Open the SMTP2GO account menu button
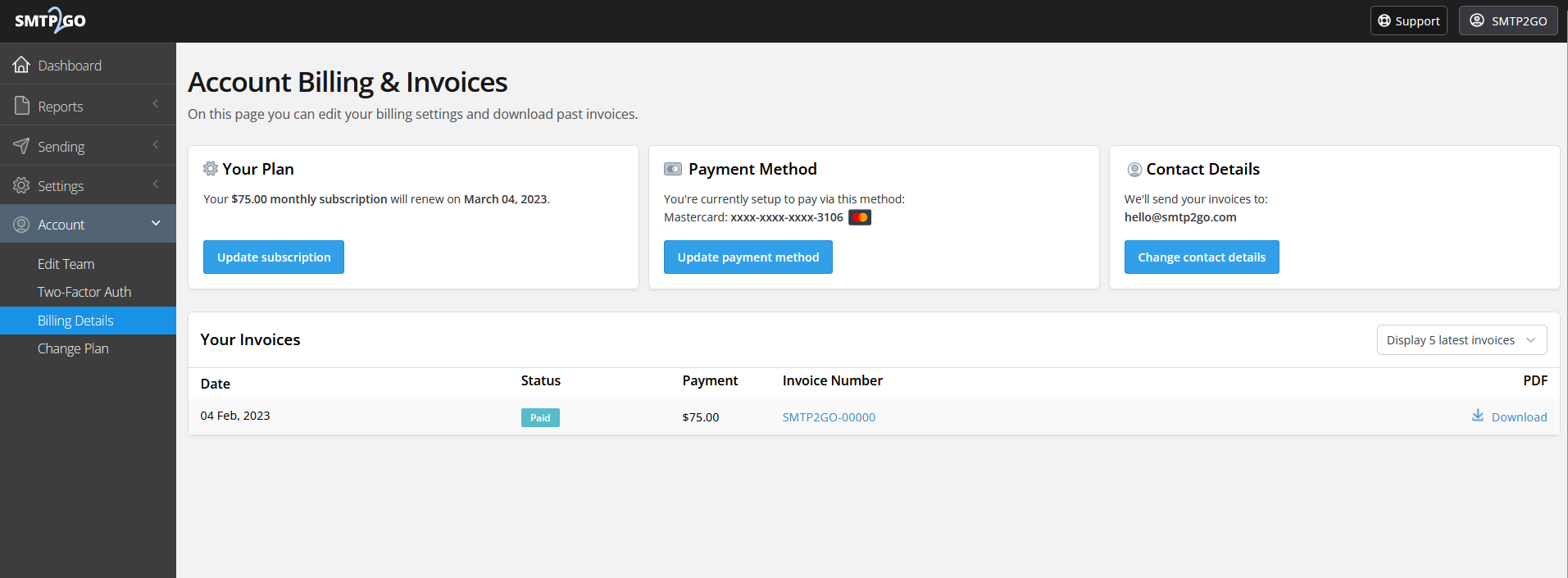The width and height of the screenshot is (1568, 578). [1508, 20]
